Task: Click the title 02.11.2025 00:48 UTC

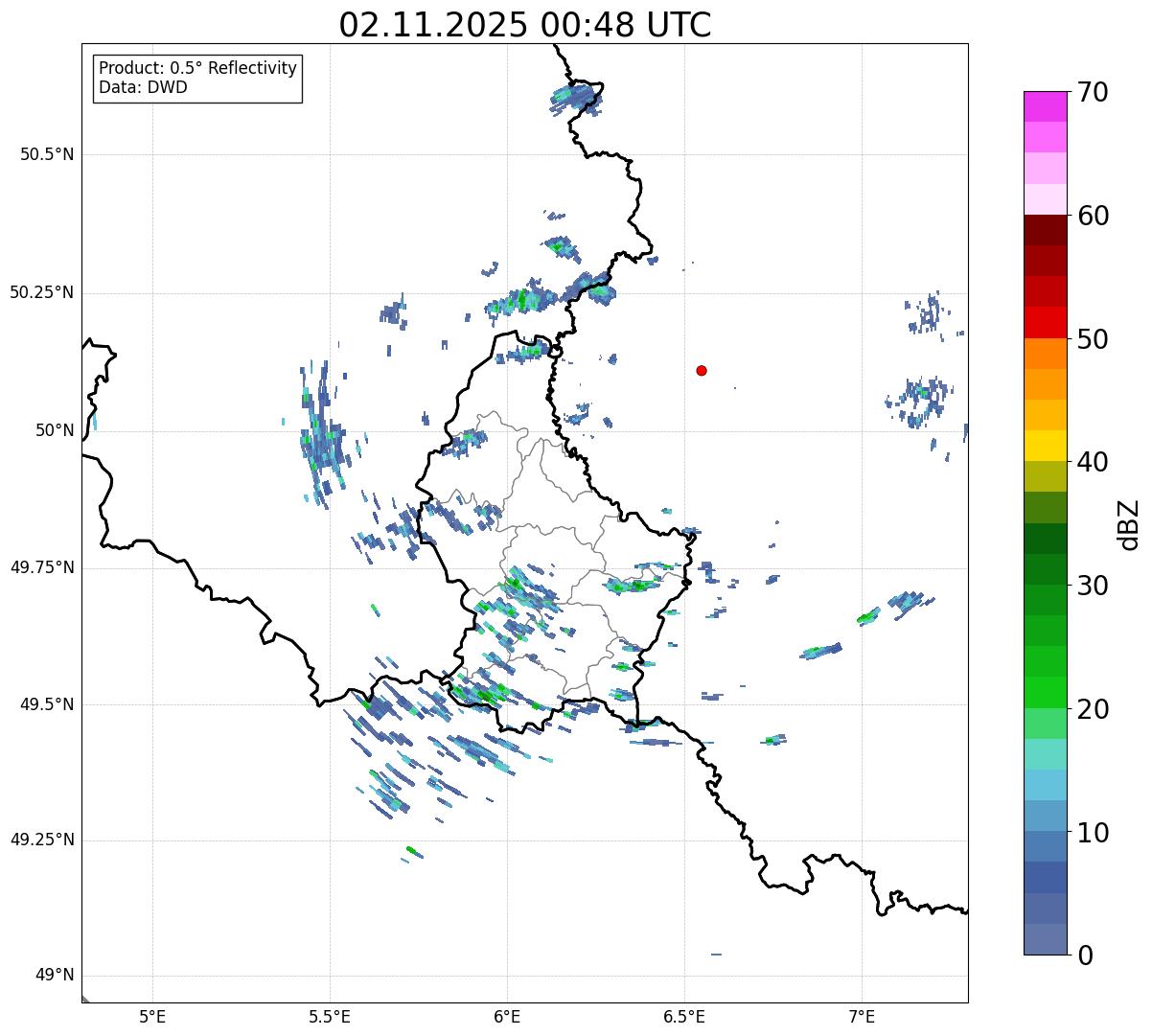Action: [525, 25]
